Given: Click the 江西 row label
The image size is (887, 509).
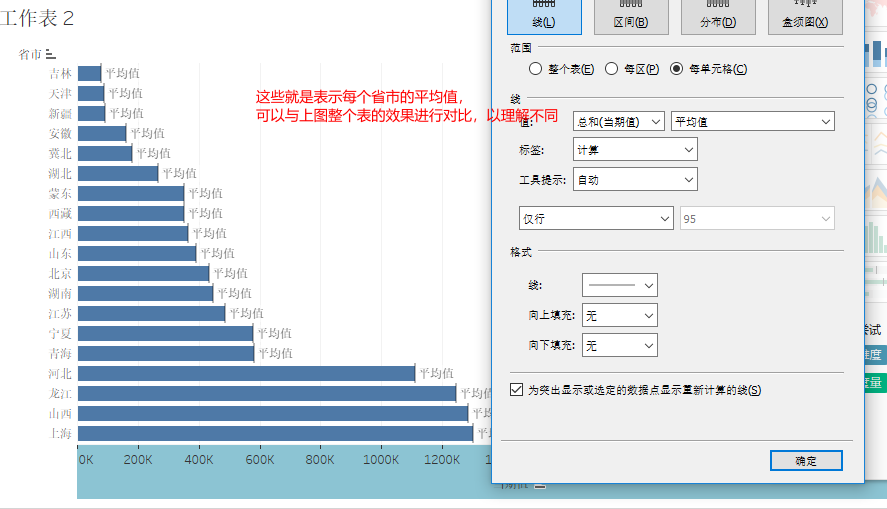Looking at the screenshot, I should click(x=60, y=234).
